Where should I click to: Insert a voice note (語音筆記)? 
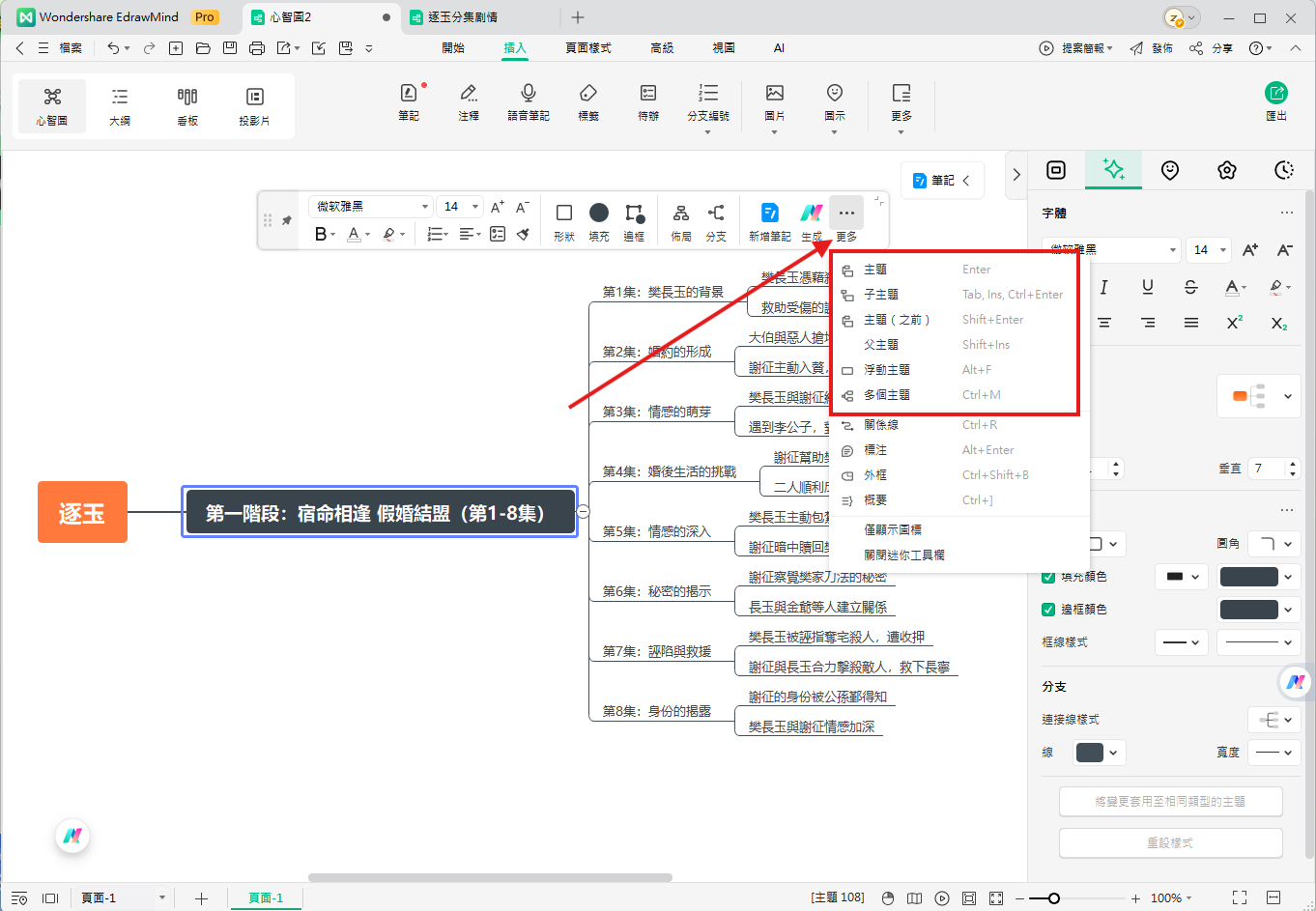point(528,101)
